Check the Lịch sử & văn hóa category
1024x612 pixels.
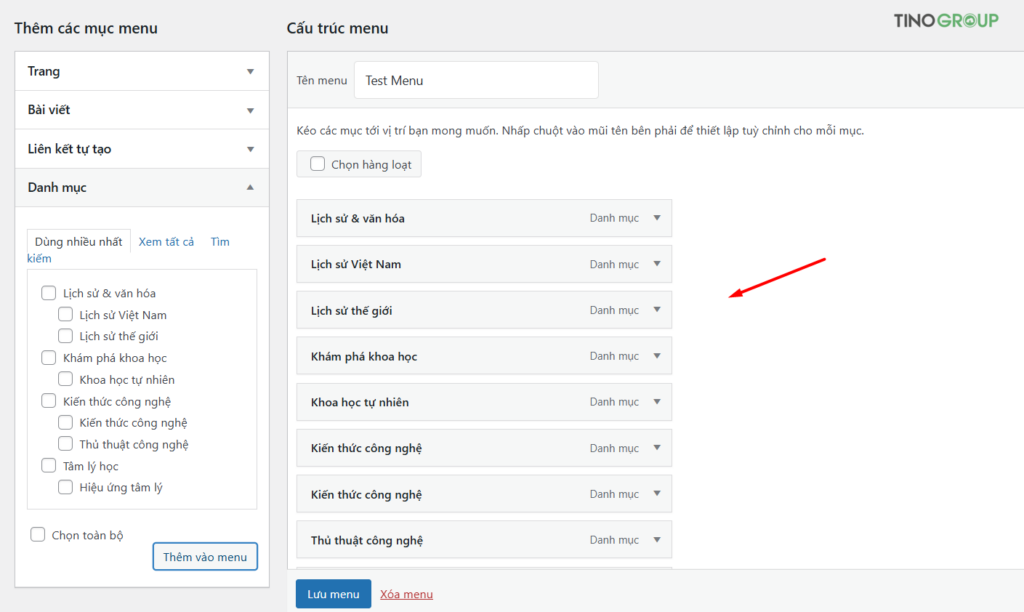(48, 293)
